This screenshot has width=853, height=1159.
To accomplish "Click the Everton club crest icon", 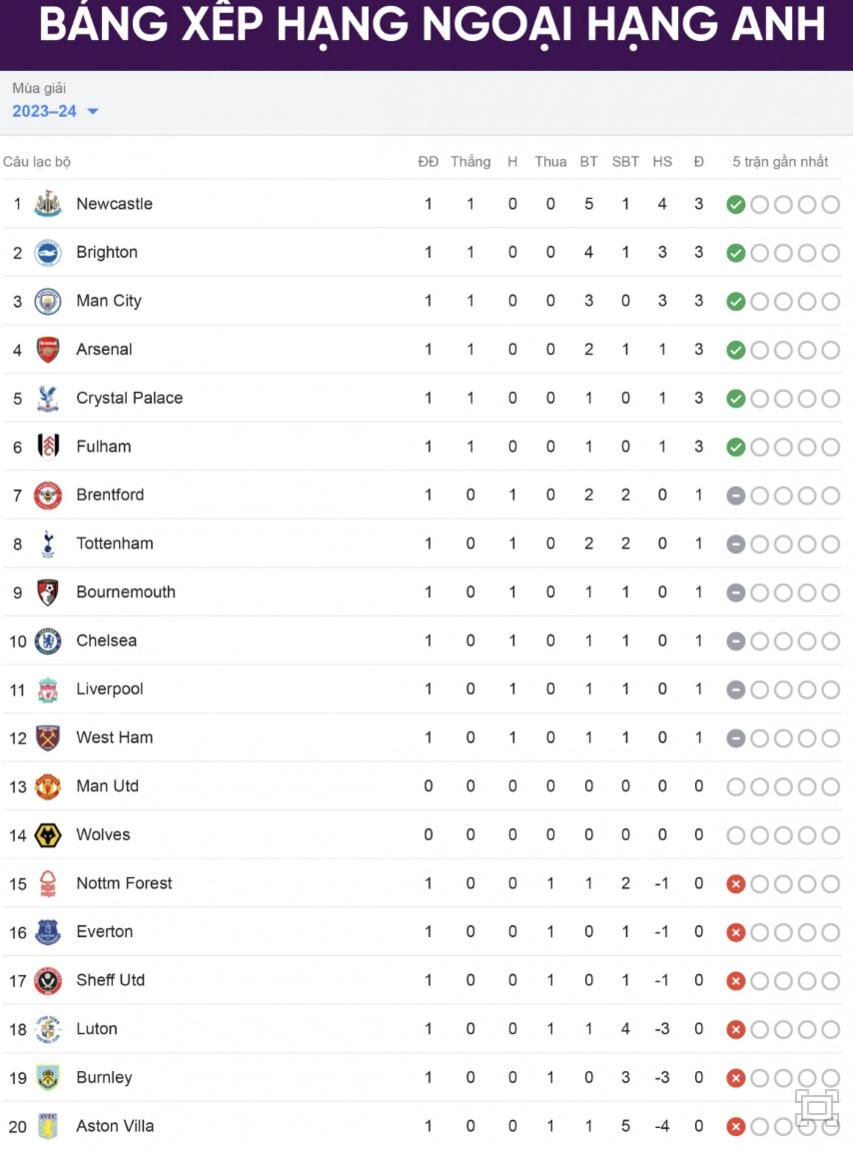I will [47, 932].
